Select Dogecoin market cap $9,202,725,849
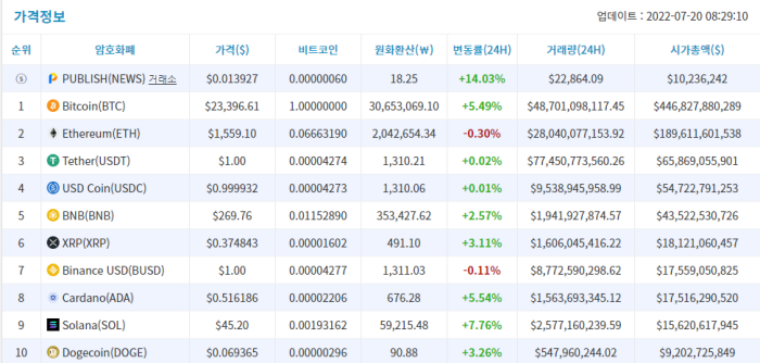Viewport: 760px width, 363px height. pos(697,353)
